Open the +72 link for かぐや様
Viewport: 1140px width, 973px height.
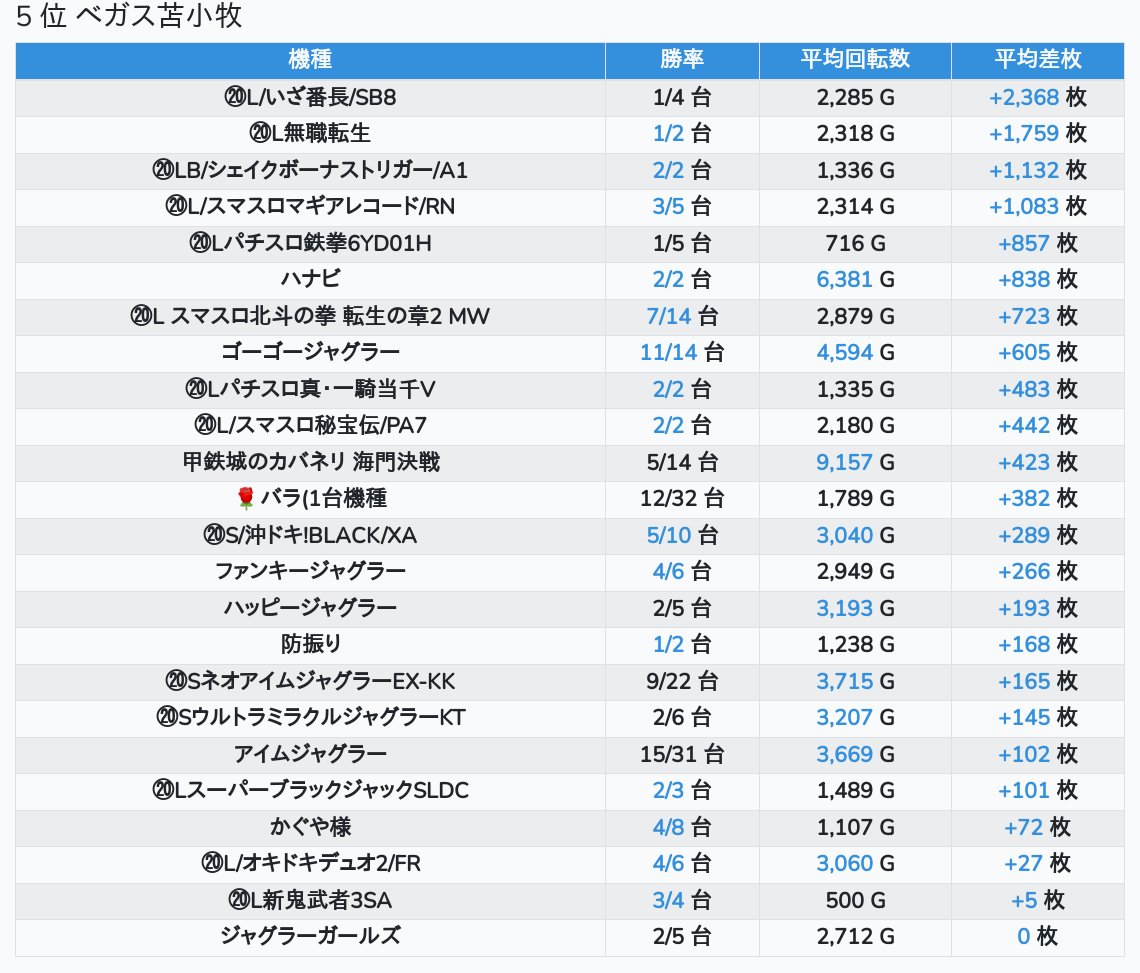coord(1023,828)
